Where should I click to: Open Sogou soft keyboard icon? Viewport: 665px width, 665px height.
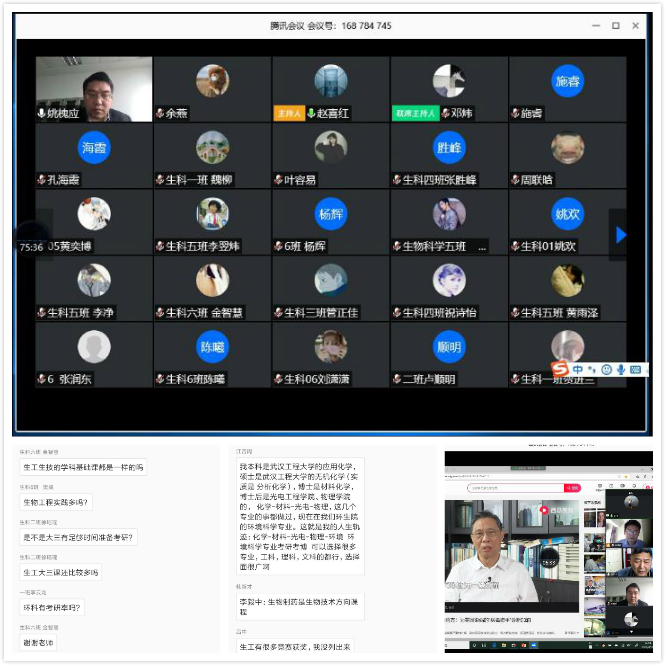coord(635,370)
